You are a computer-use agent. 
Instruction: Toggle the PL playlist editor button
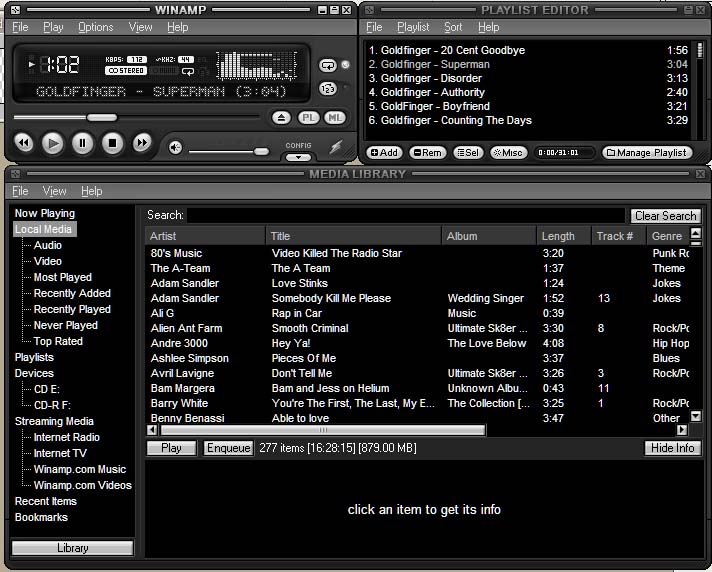pyautogui.click(x=308, y=118)
